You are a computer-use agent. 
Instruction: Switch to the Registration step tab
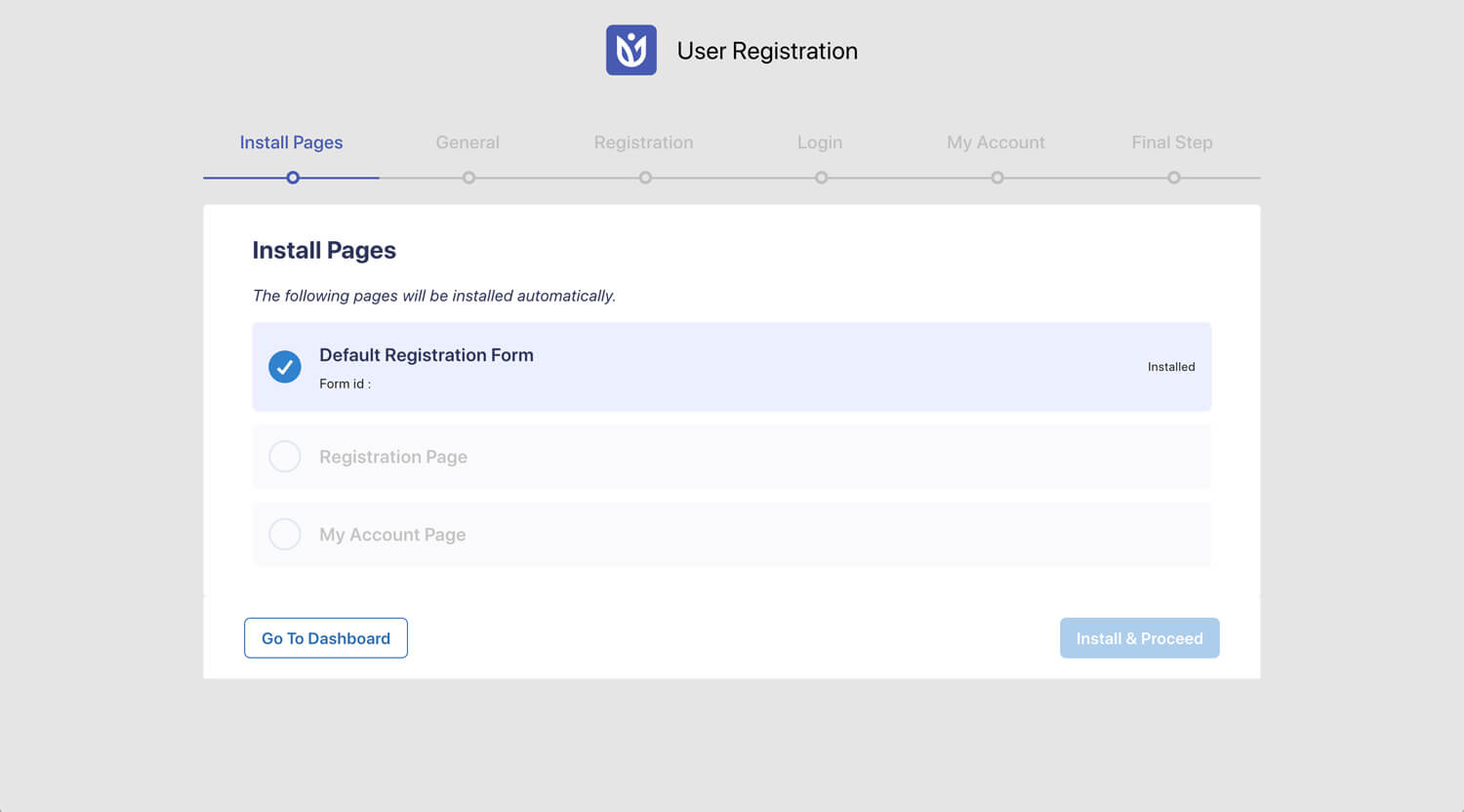pyautogui.click(x=643, y=142)
